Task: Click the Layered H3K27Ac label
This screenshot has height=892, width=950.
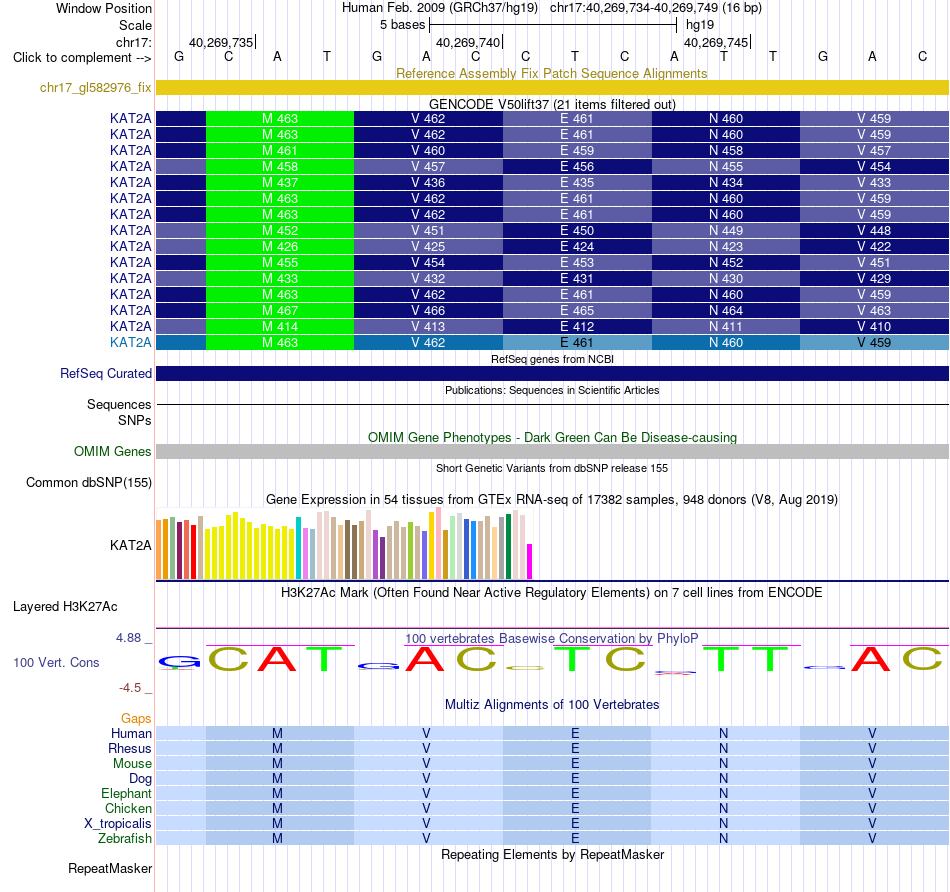Action: 65,607
